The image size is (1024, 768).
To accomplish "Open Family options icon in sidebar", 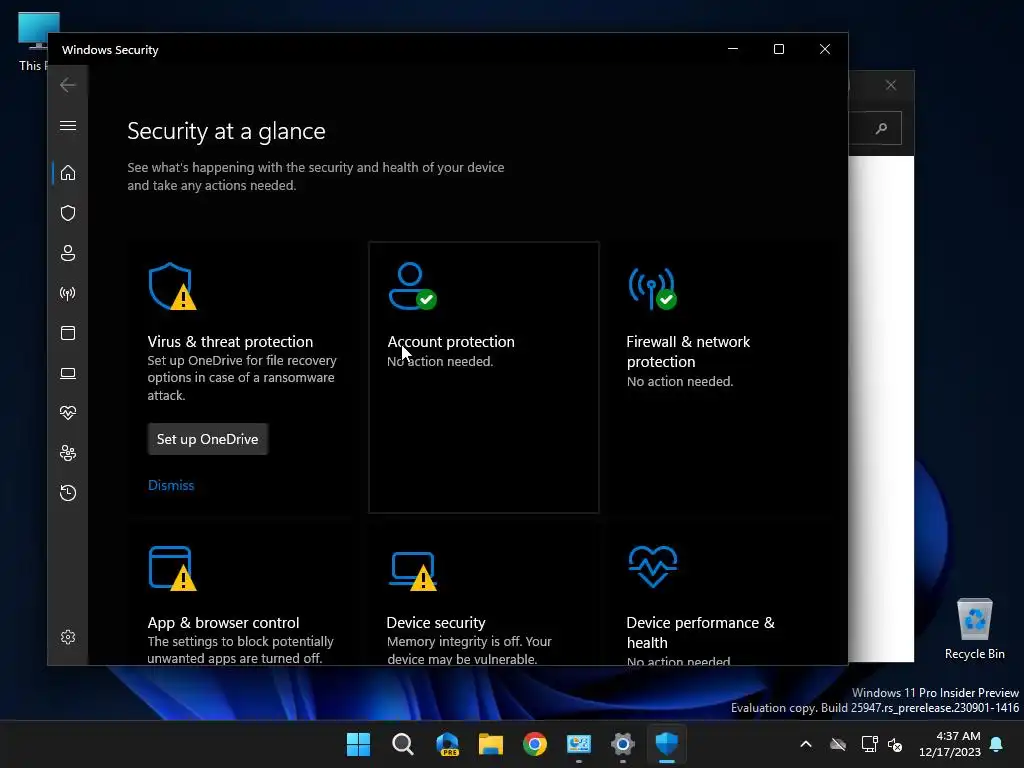I will click(68, 453).
